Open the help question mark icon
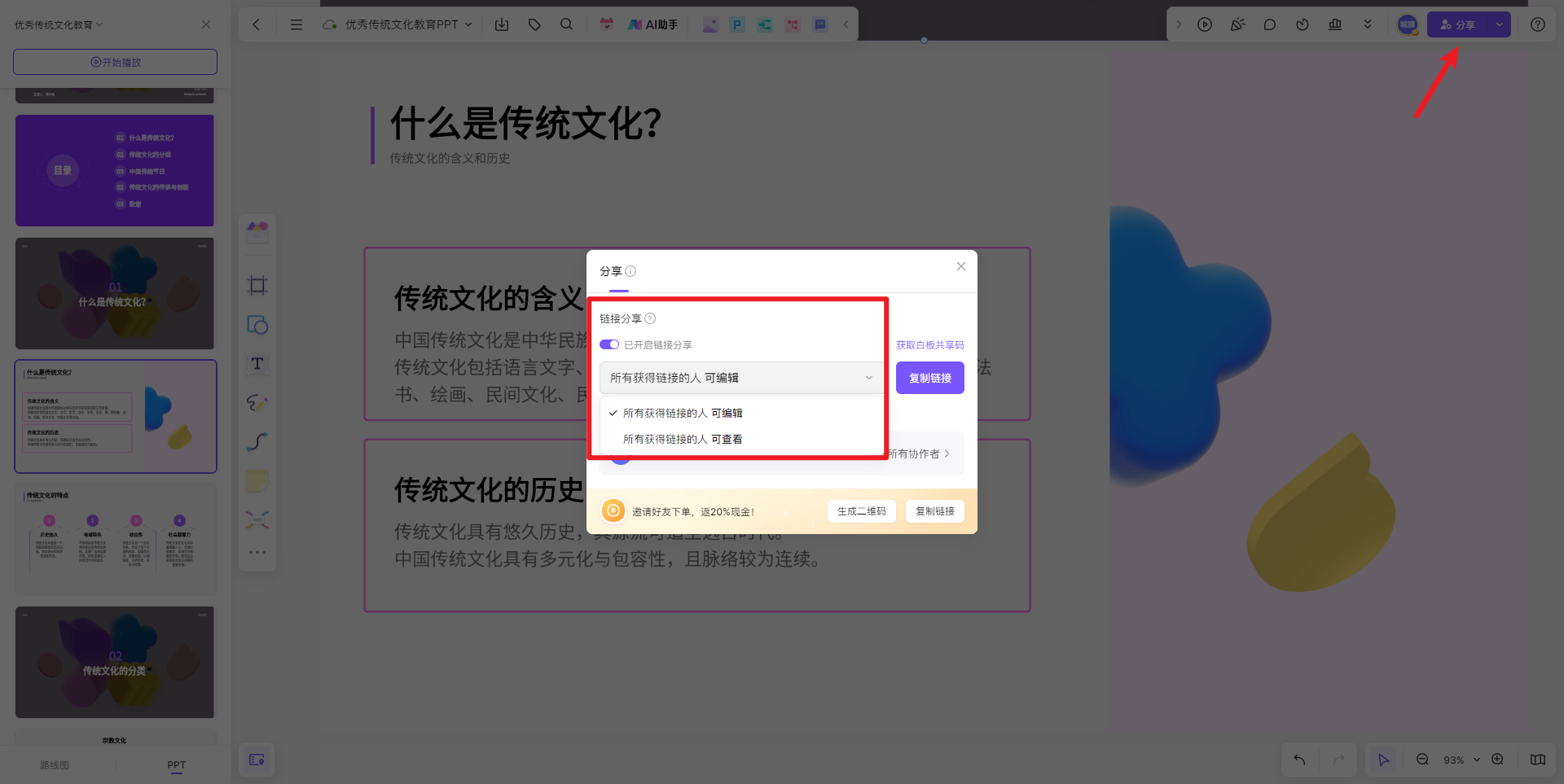The width and height of the screenshot is (1564, 784). pyautogui.click(x=1538, y=24)
